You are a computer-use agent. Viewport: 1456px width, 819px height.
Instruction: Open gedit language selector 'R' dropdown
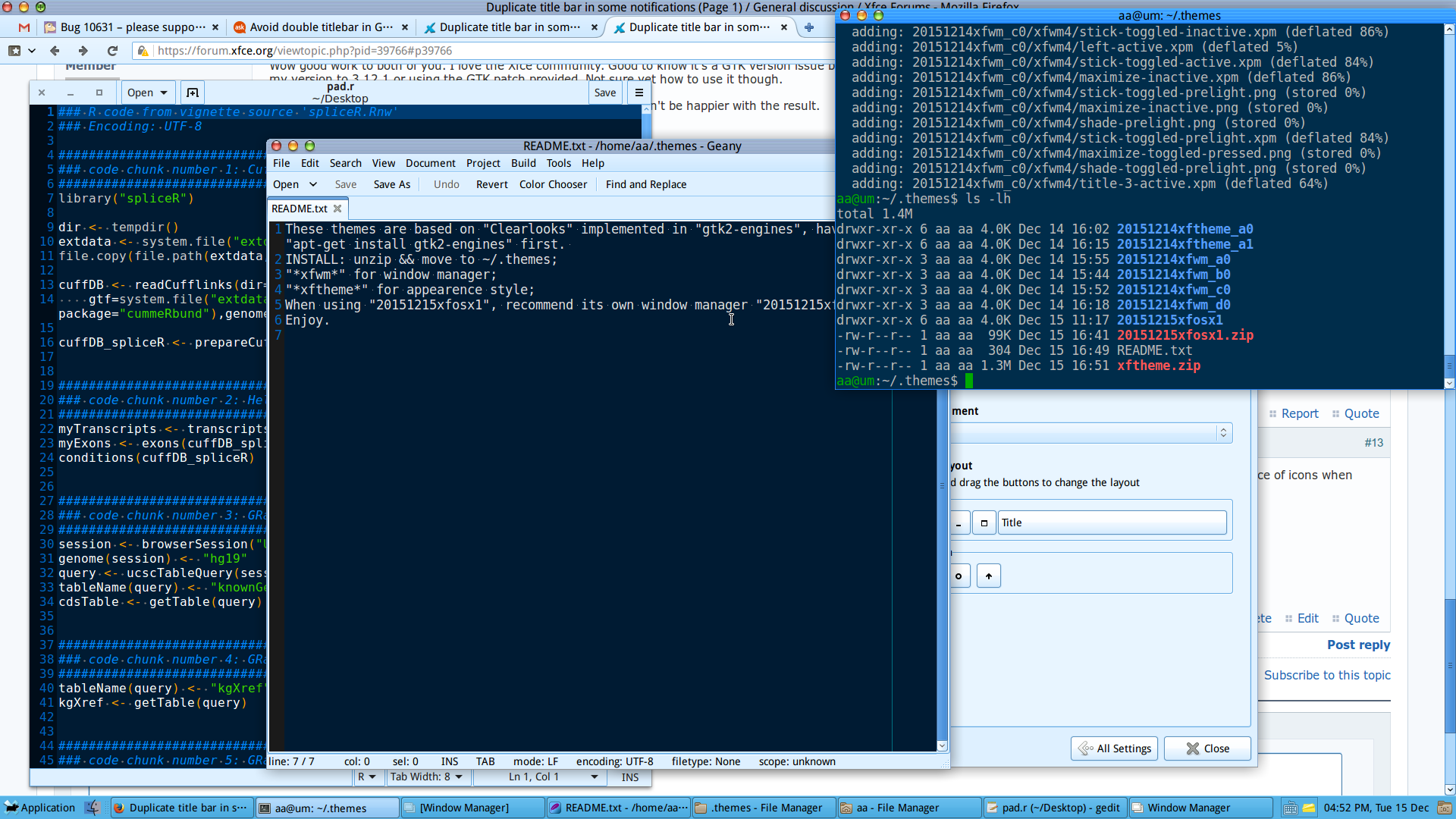pos(367,777)
